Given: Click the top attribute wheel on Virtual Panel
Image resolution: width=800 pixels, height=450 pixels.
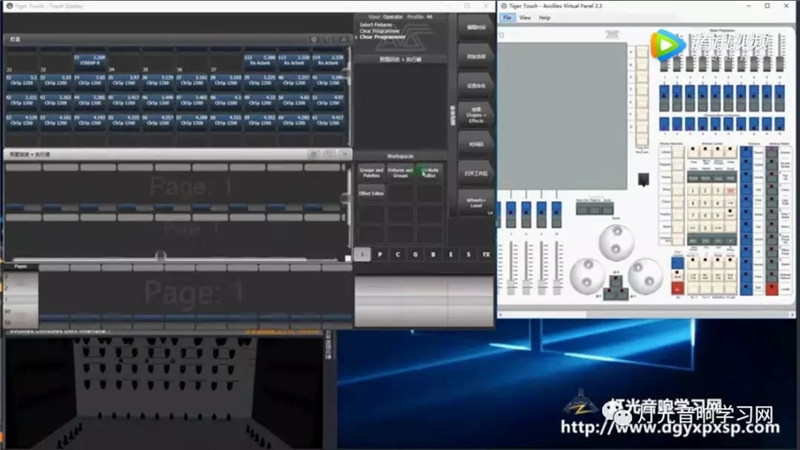Looking at the screenshot, I should pyautogui.click(x=616, y=241).
